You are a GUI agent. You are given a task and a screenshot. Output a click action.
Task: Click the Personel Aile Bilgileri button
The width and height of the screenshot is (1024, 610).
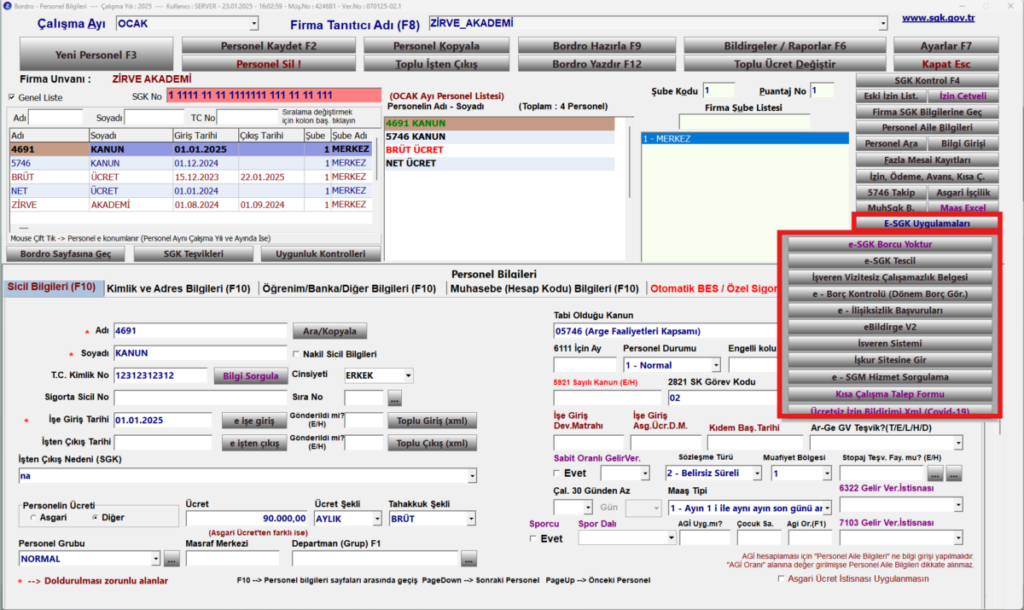(927, 127)
